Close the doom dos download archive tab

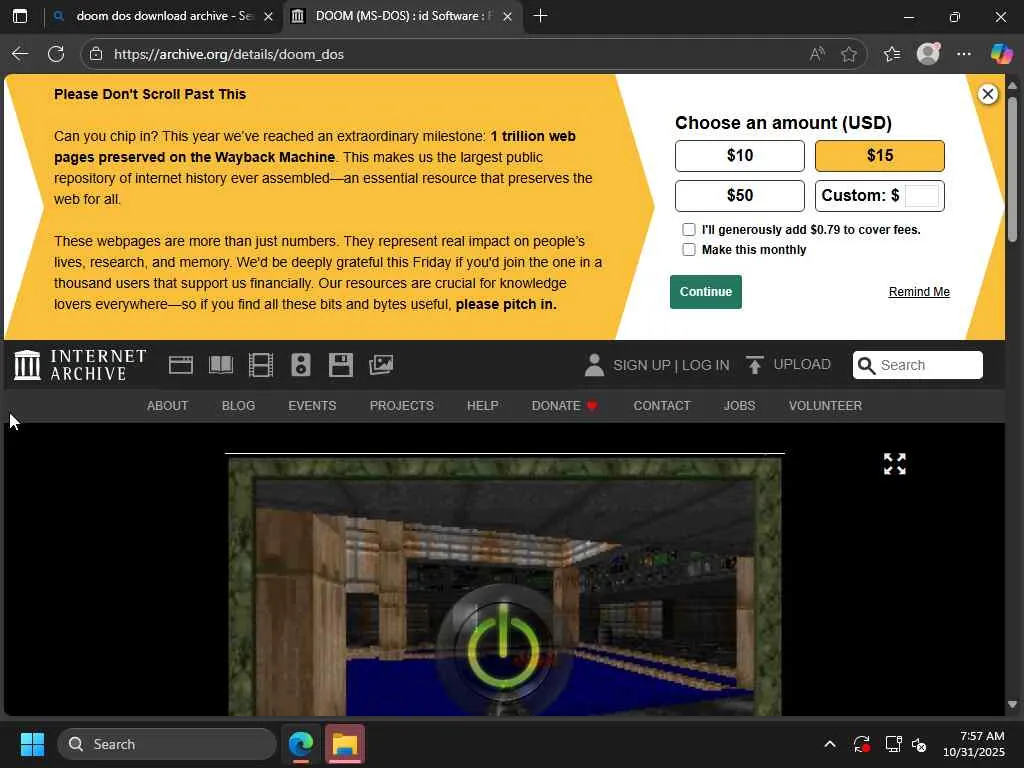268,16
